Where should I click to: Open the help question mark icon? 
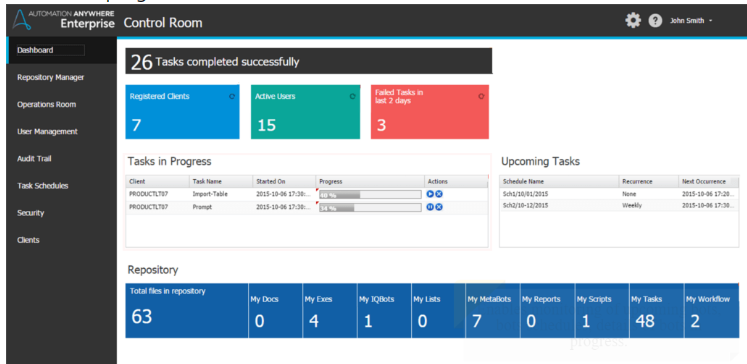[x=656, y=20]
